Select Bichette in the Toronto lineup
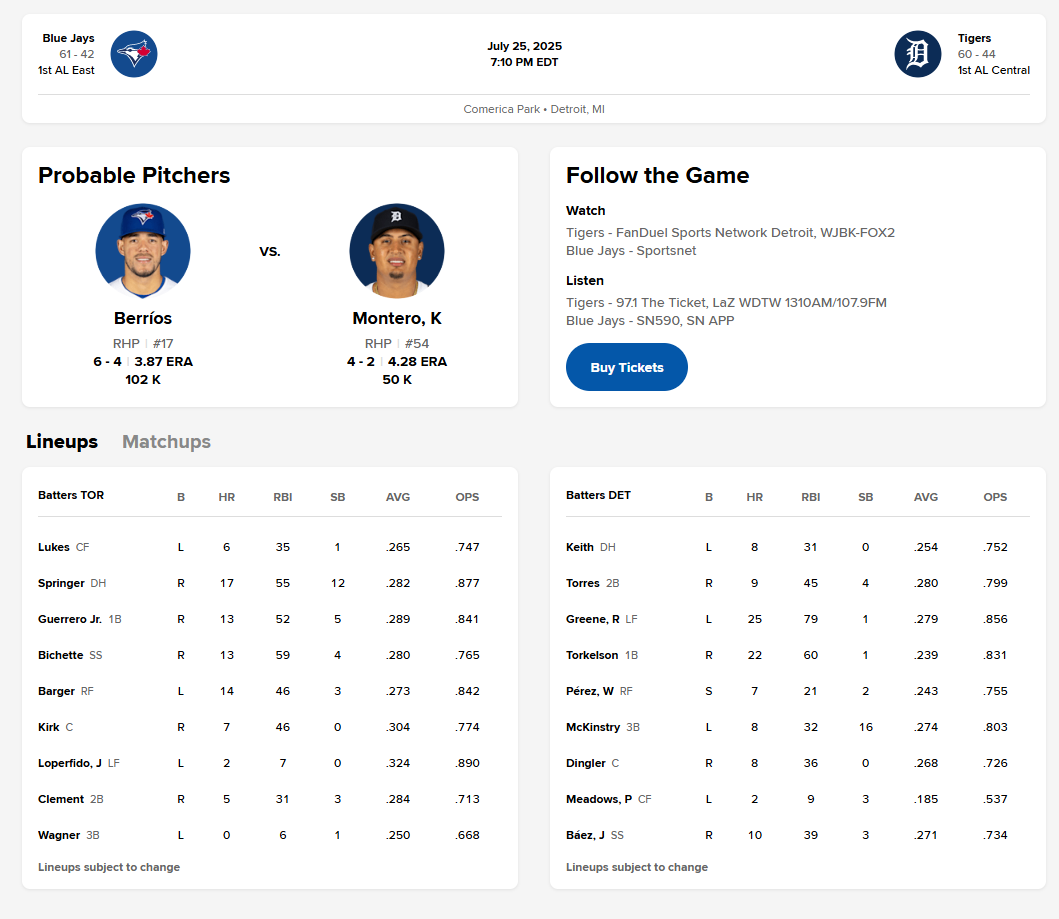 point(61,655)
